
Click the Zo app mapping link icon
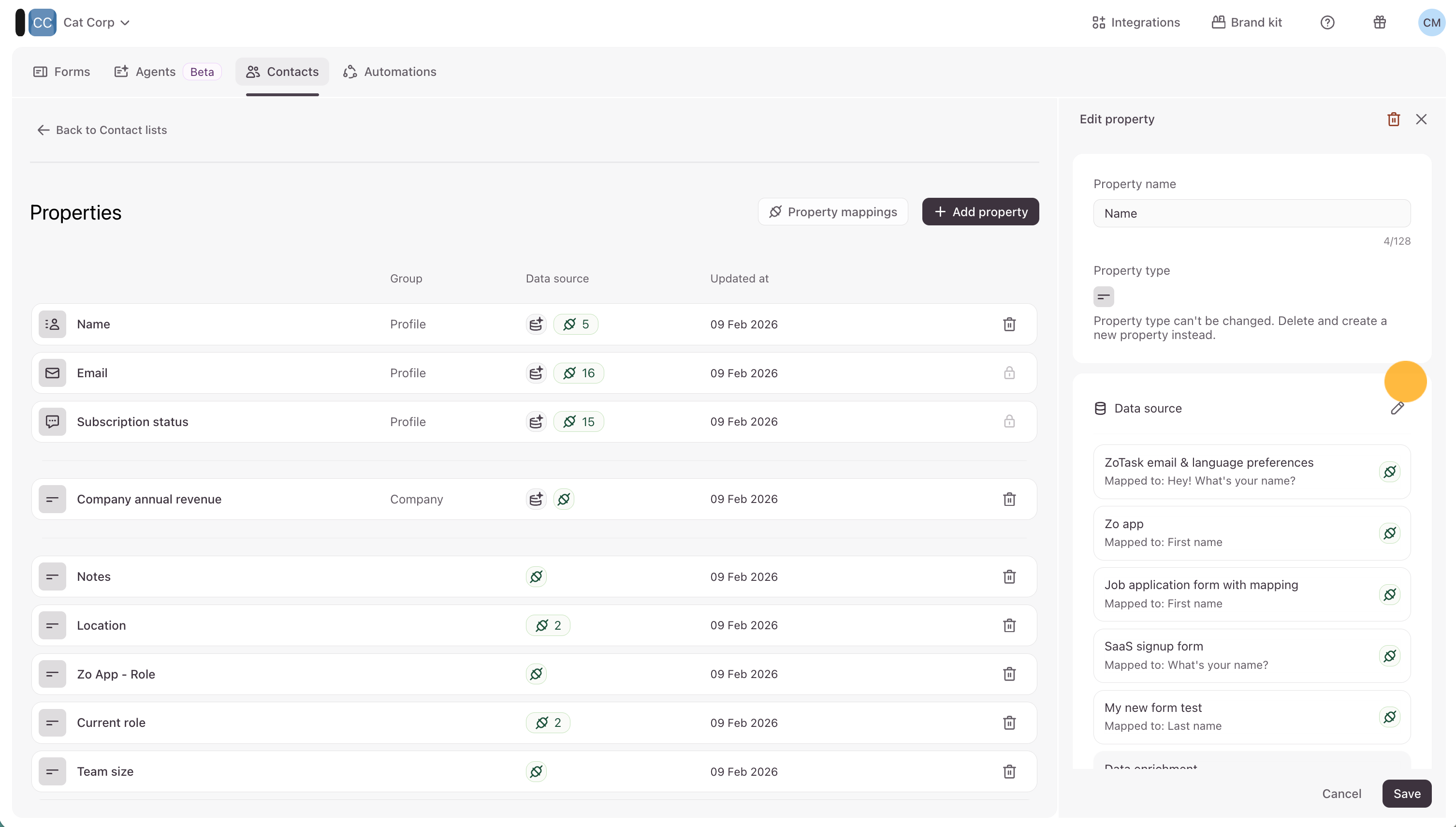pyautogui.click(x=1389, y=533)
